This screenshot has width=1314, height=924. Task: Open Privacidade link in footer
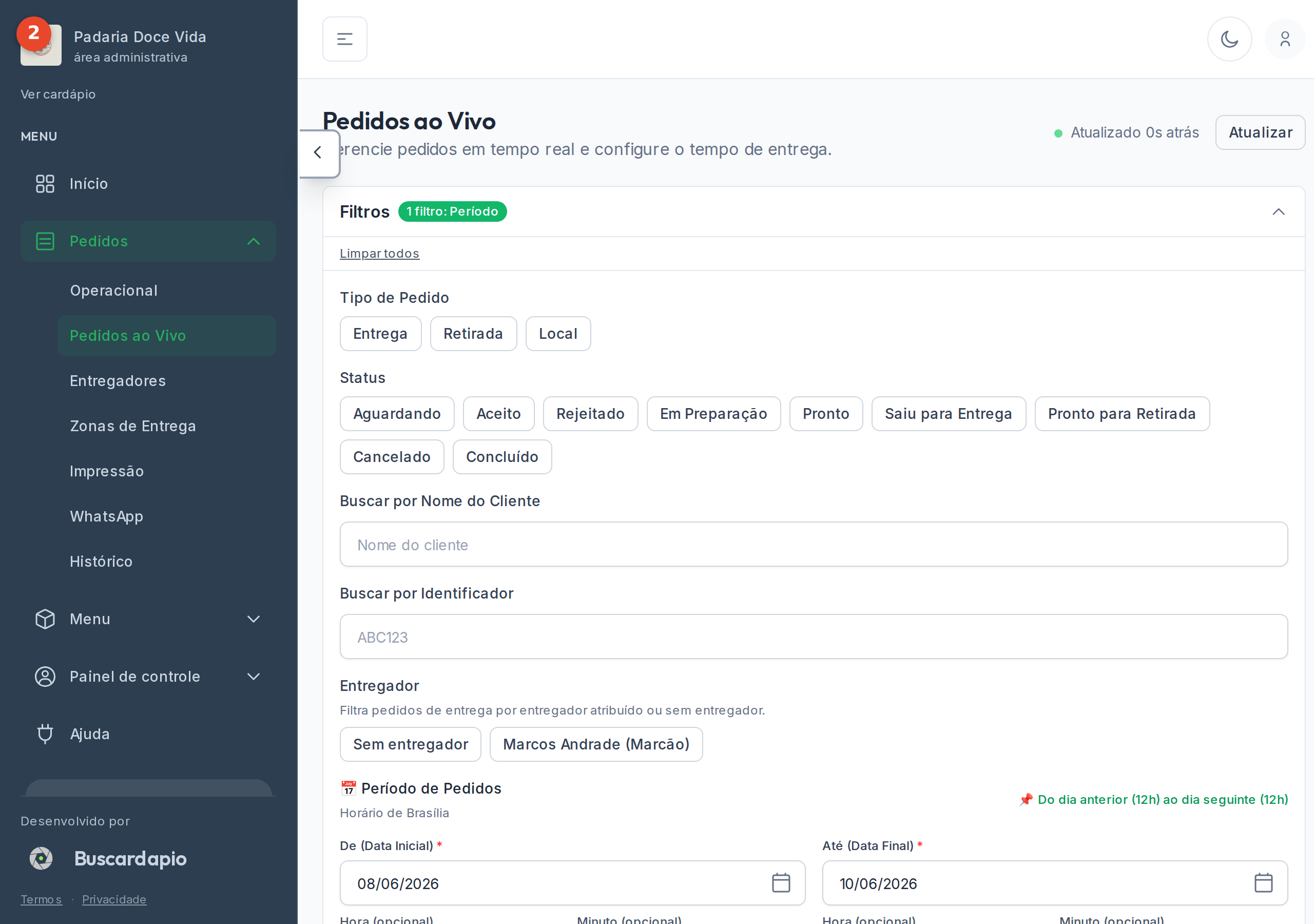(114, 899)
